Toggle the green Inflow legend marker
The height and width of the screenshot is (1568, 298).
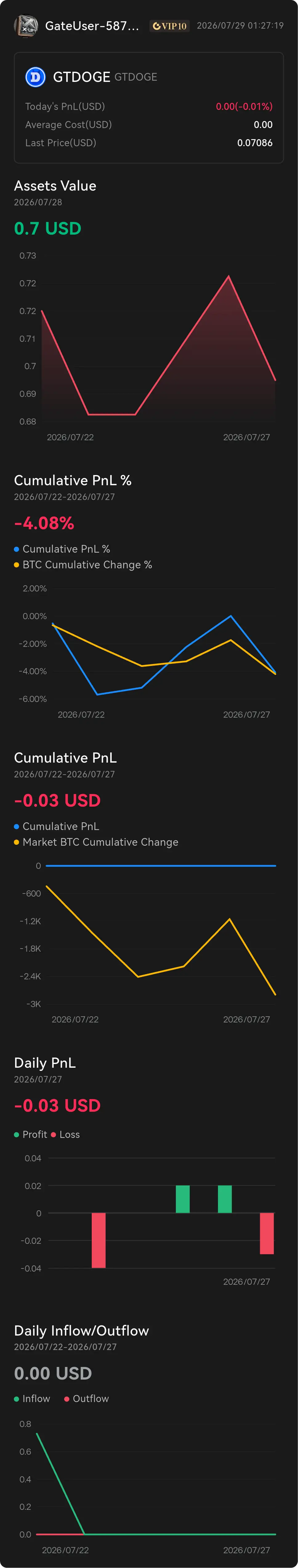point(16,1399)
